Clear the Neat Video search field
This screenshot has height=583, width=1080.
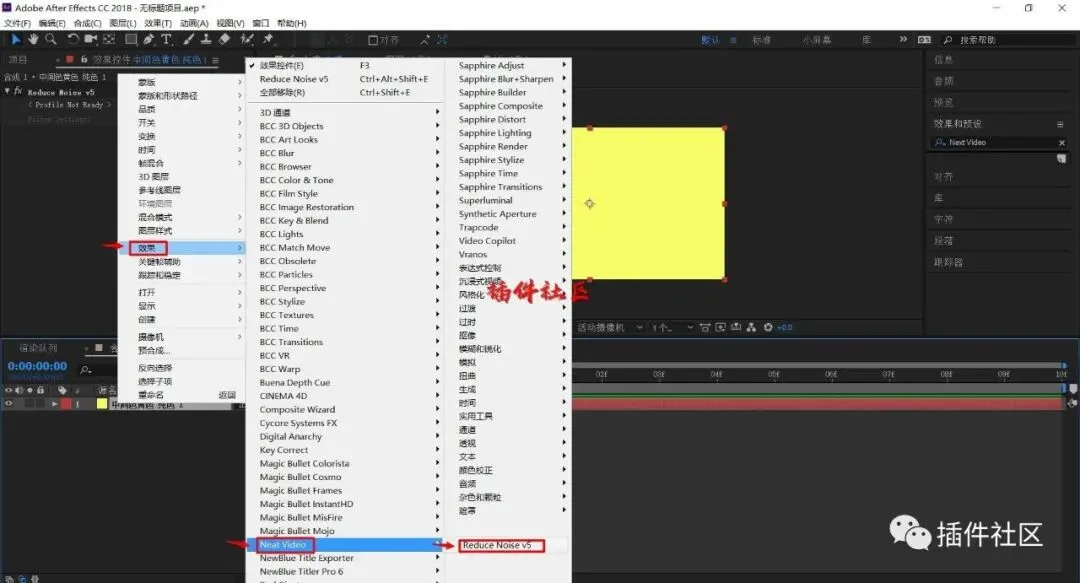tap(1061, 143)
